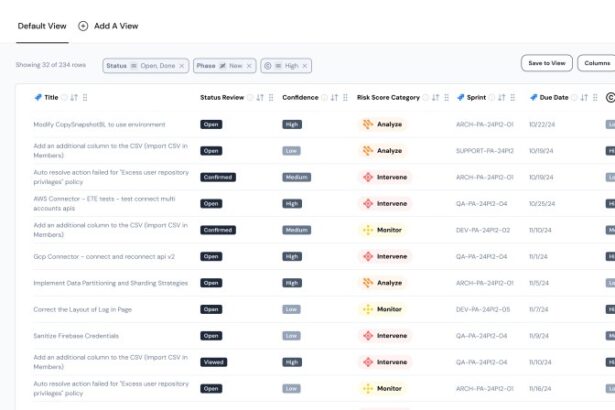The width and height of the screenshot is (615, 410).
Task: Click the info icon next to Confidence
Action: tap(324, 98)
